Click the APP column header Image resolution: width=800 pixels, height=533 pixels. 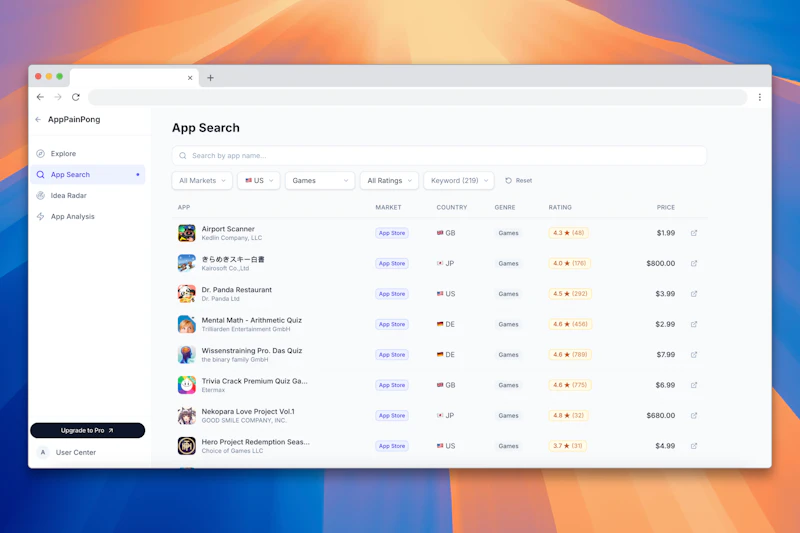click(x=184, y=208)
